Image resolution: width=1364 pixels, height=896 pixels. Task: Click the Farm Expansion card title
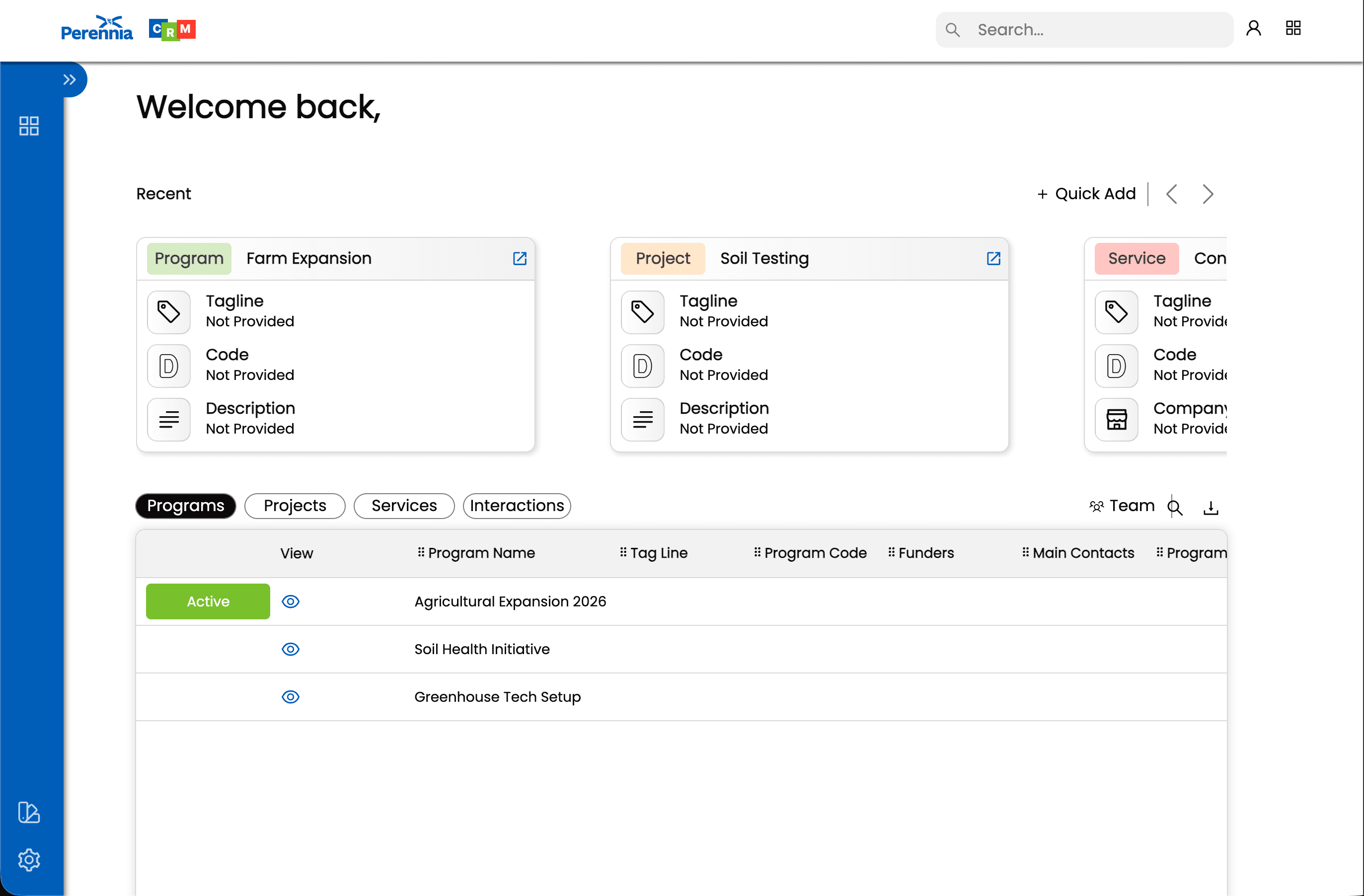click(309, 258)
